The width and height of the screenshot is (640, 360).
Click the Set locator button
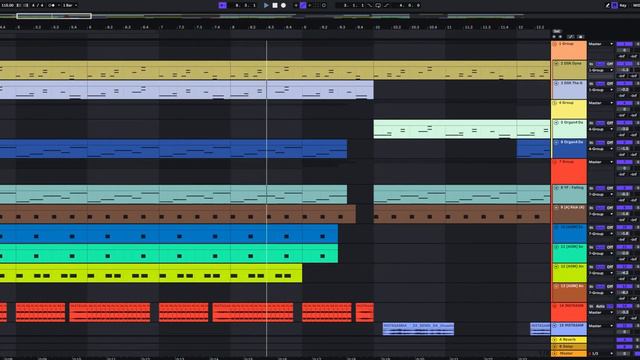[x=557, y=31]
